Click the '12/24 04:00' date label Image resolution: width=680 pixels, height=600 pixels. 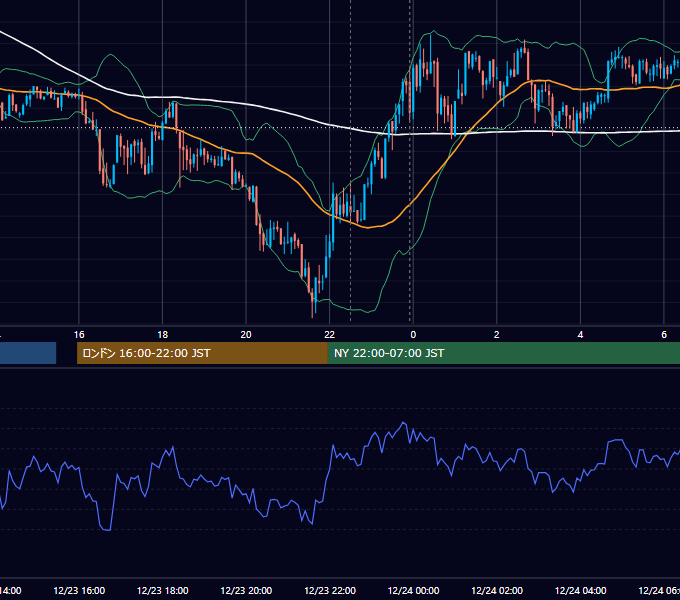click(581, 590)
